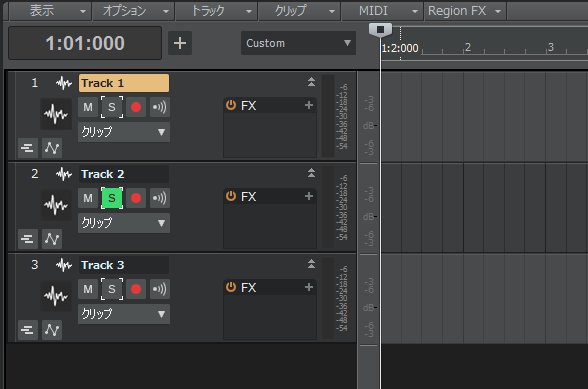Toggle input echo on Track 3
588x389 pixels.
click(x=160, y=289)
